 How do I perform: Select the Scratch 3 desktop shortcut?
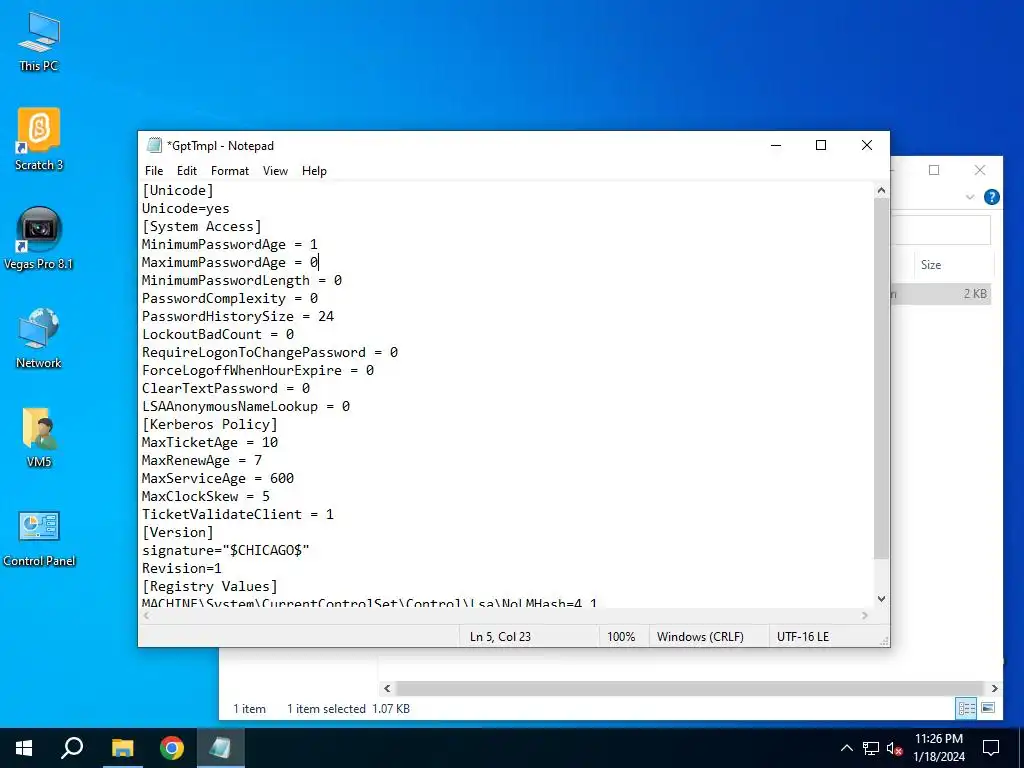pyautogui.click(x=39, y=139)
